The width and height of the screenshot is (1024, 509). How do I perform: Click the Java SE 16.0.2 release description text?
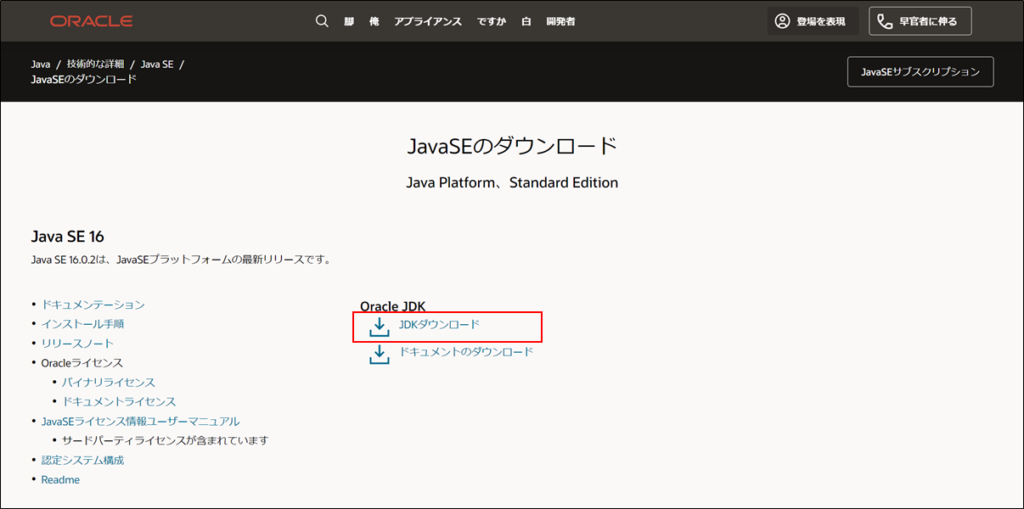181,260
